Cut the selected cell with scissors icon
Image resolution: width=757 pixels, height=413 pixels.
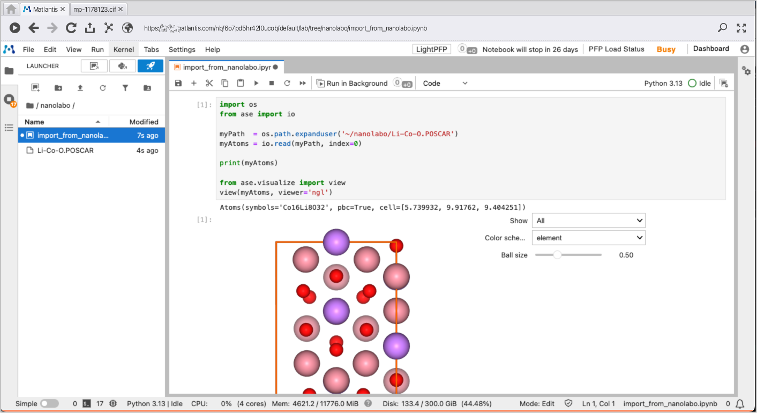[x=209, y=83]
